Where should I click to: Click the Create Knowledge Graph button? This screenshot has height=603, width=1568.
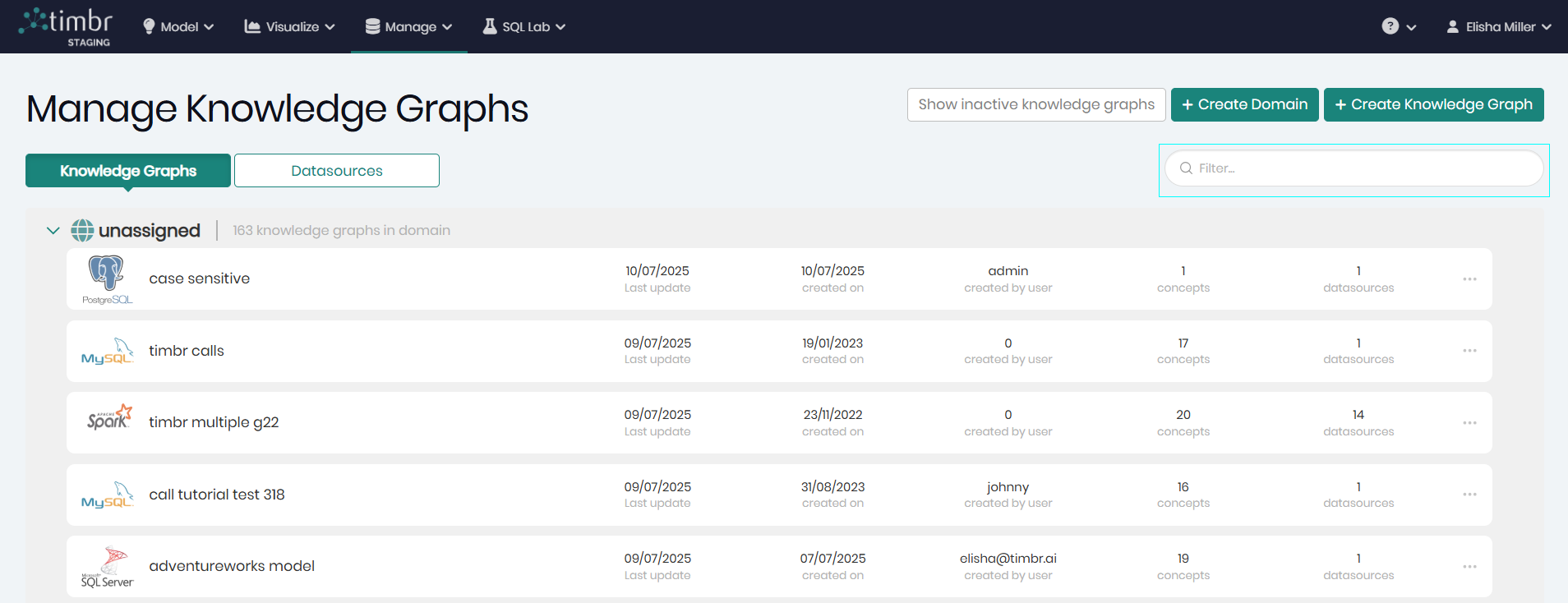(1433, 104)
